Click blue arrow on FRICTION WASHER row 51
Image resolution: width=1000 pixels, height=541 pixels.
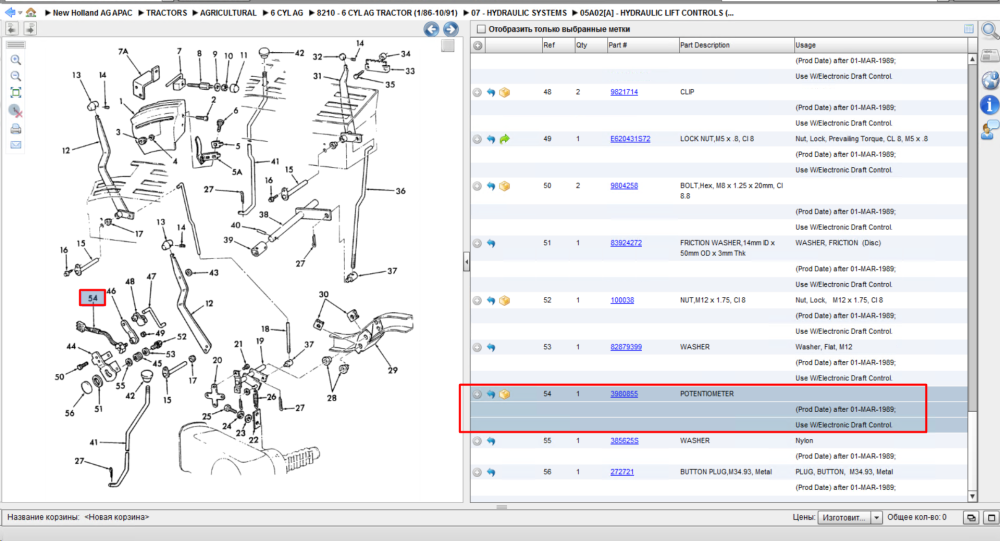[490, 243]
